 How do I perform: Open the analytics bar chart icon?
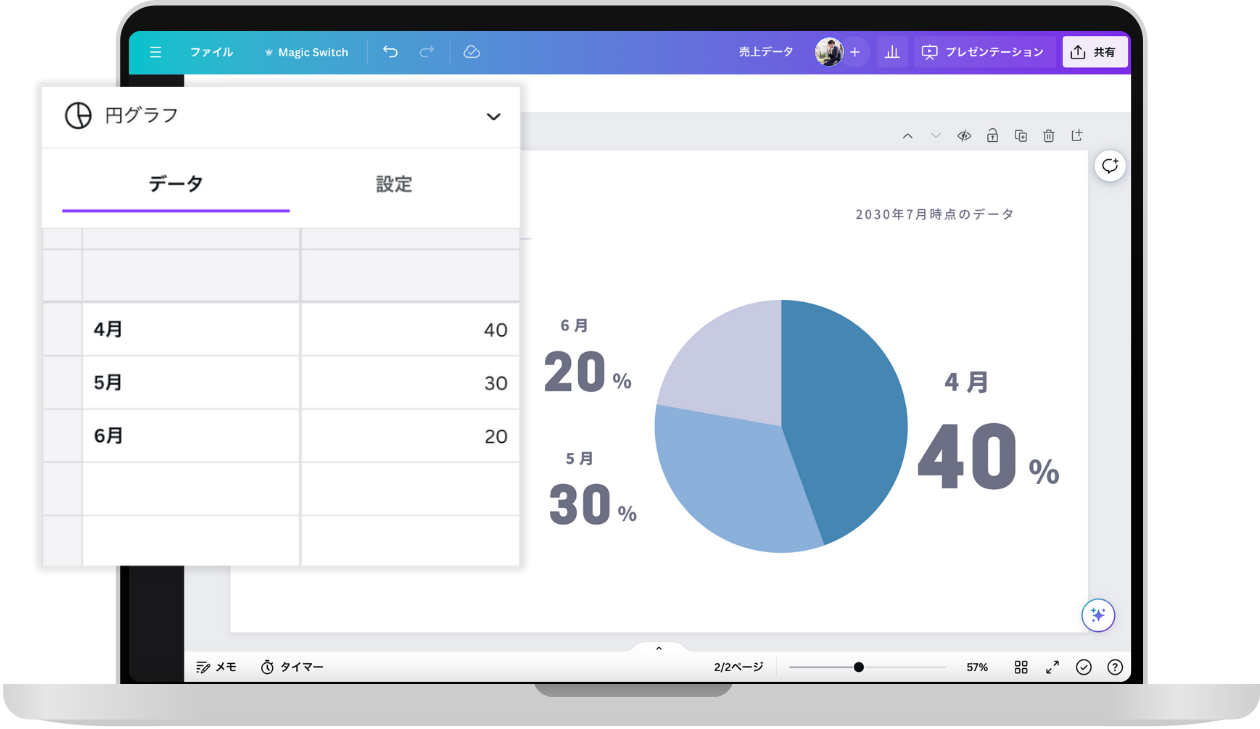892,52
